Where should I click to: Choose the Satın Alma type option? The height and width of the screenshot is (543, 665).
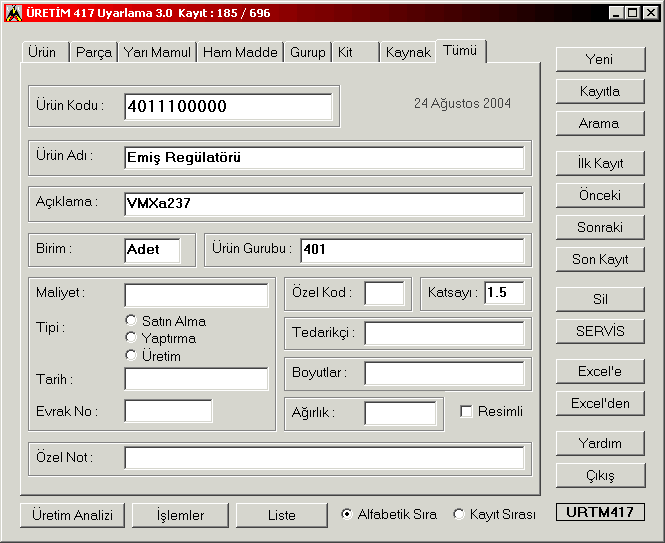pos(166,321)
